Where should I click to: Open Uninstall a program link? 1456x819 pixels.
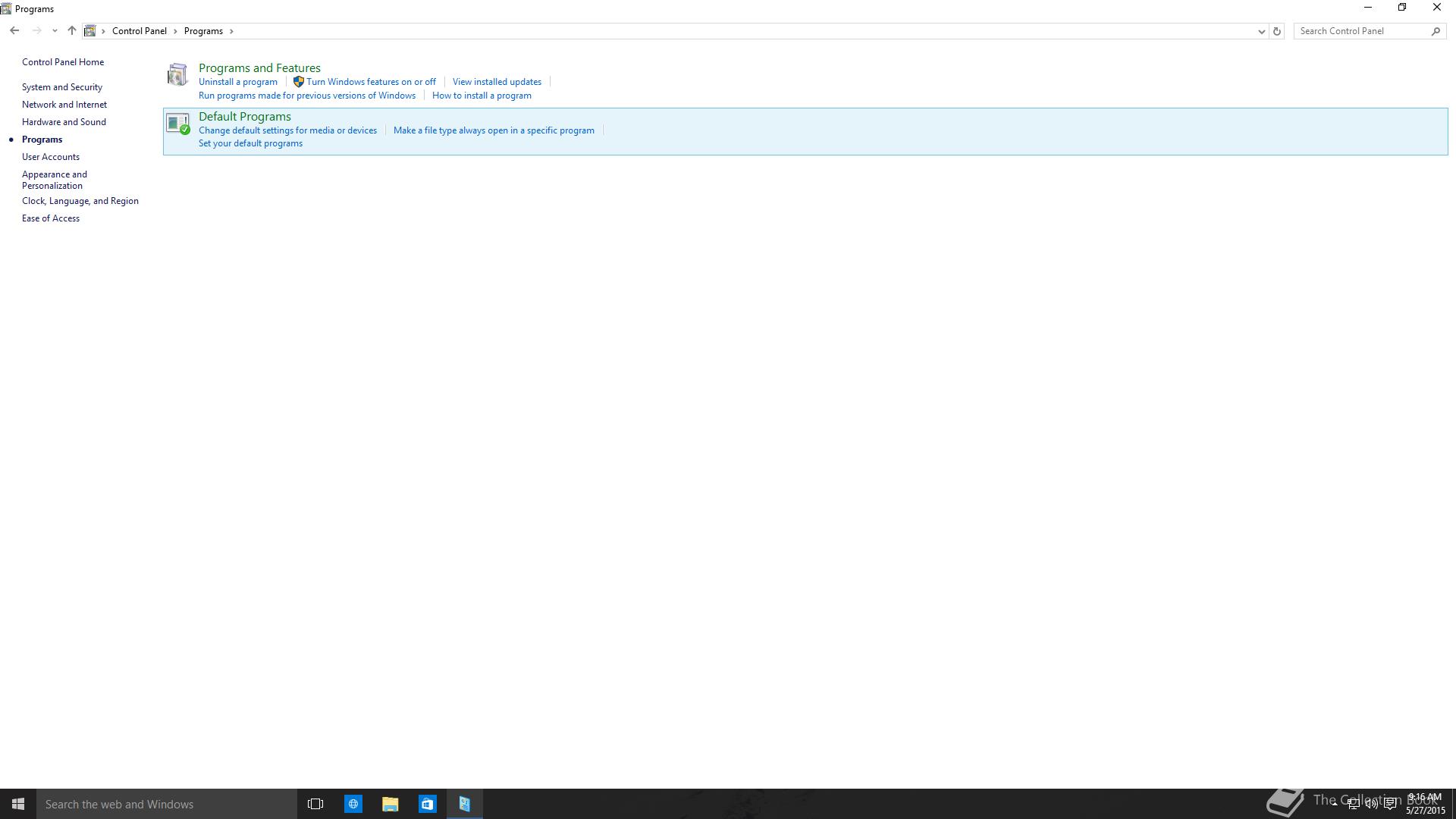238,82
